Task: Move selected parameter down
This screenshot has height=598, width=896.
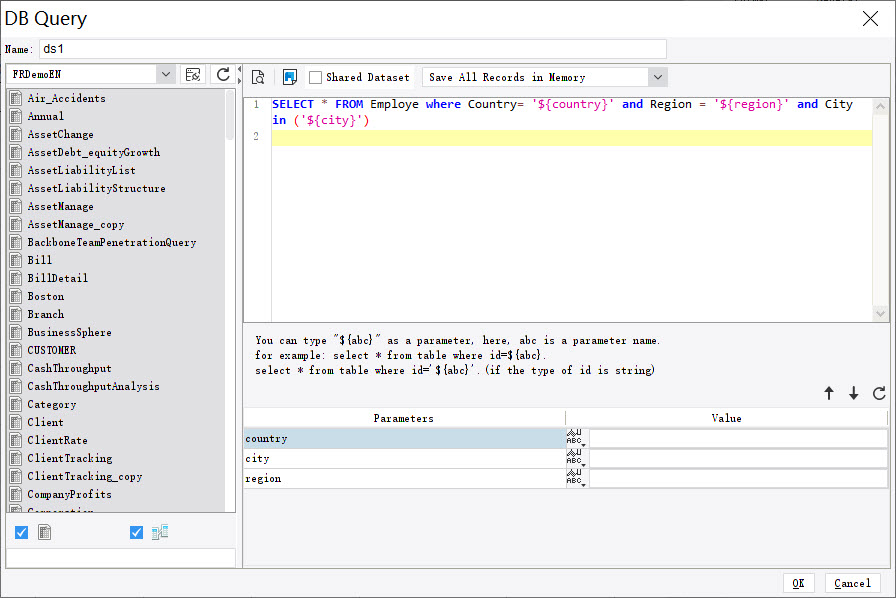Action: pos(853,394)
